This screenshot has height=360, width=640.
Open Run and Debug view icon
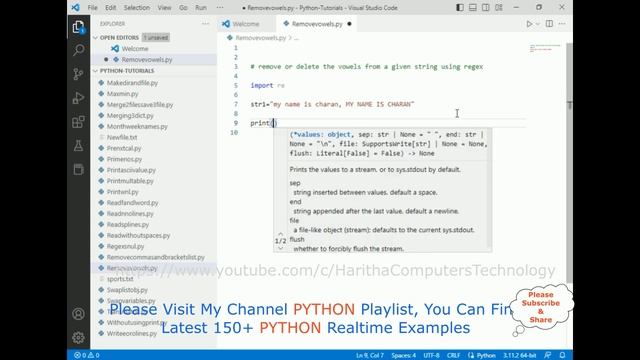point(78,98)
